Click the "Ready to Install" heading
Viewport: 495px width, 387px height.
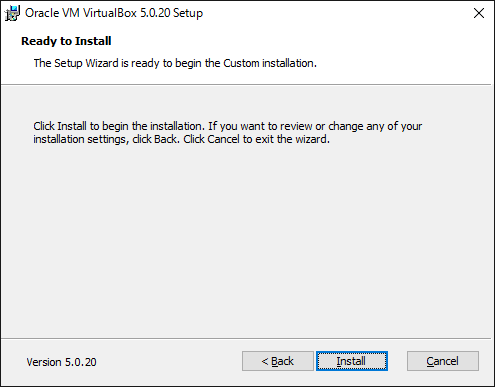click(66, 41)
